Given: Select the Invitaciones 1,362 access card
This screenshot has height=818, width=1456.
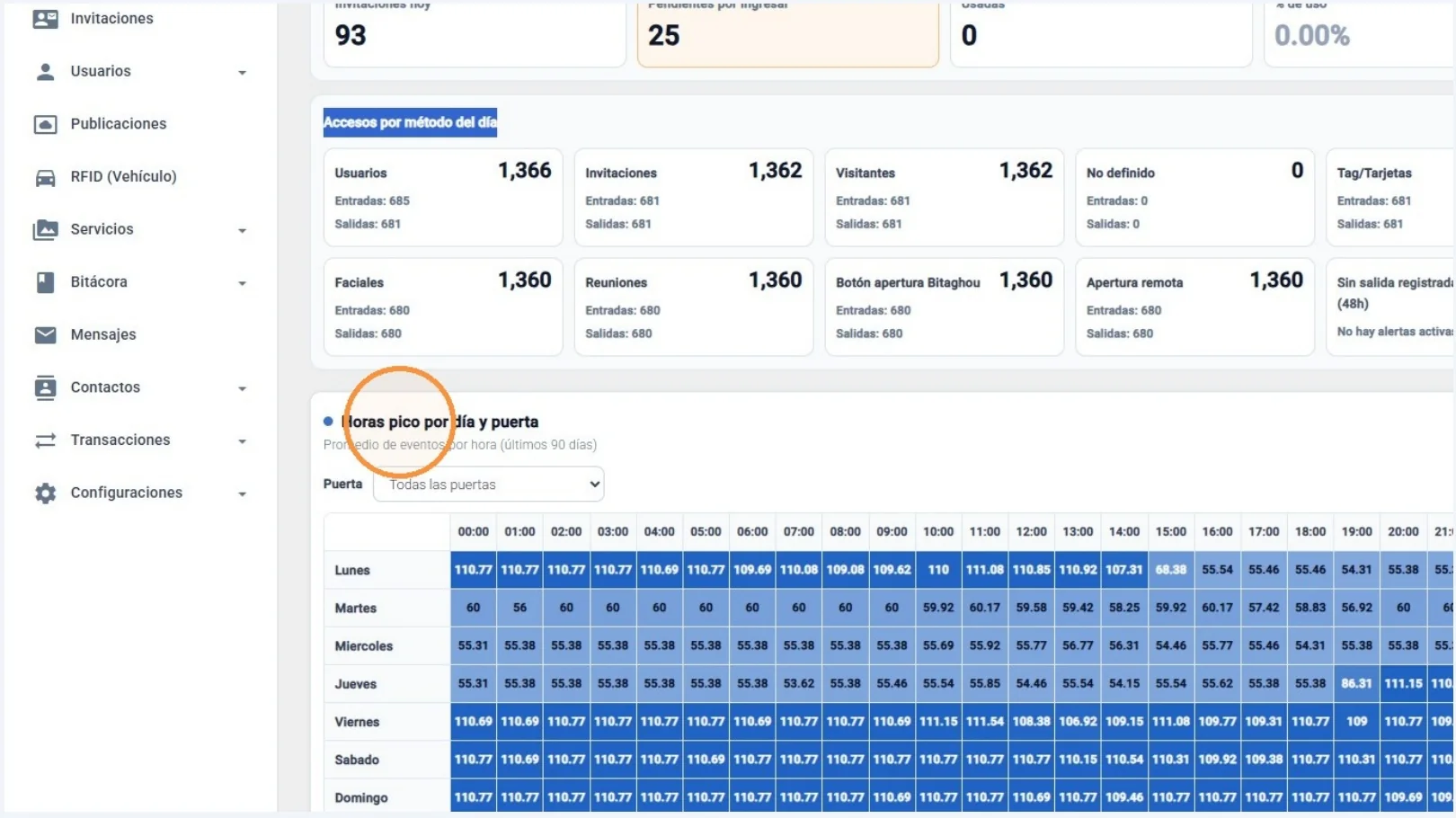Looking at the screenshot, I should tap(694, 198).
